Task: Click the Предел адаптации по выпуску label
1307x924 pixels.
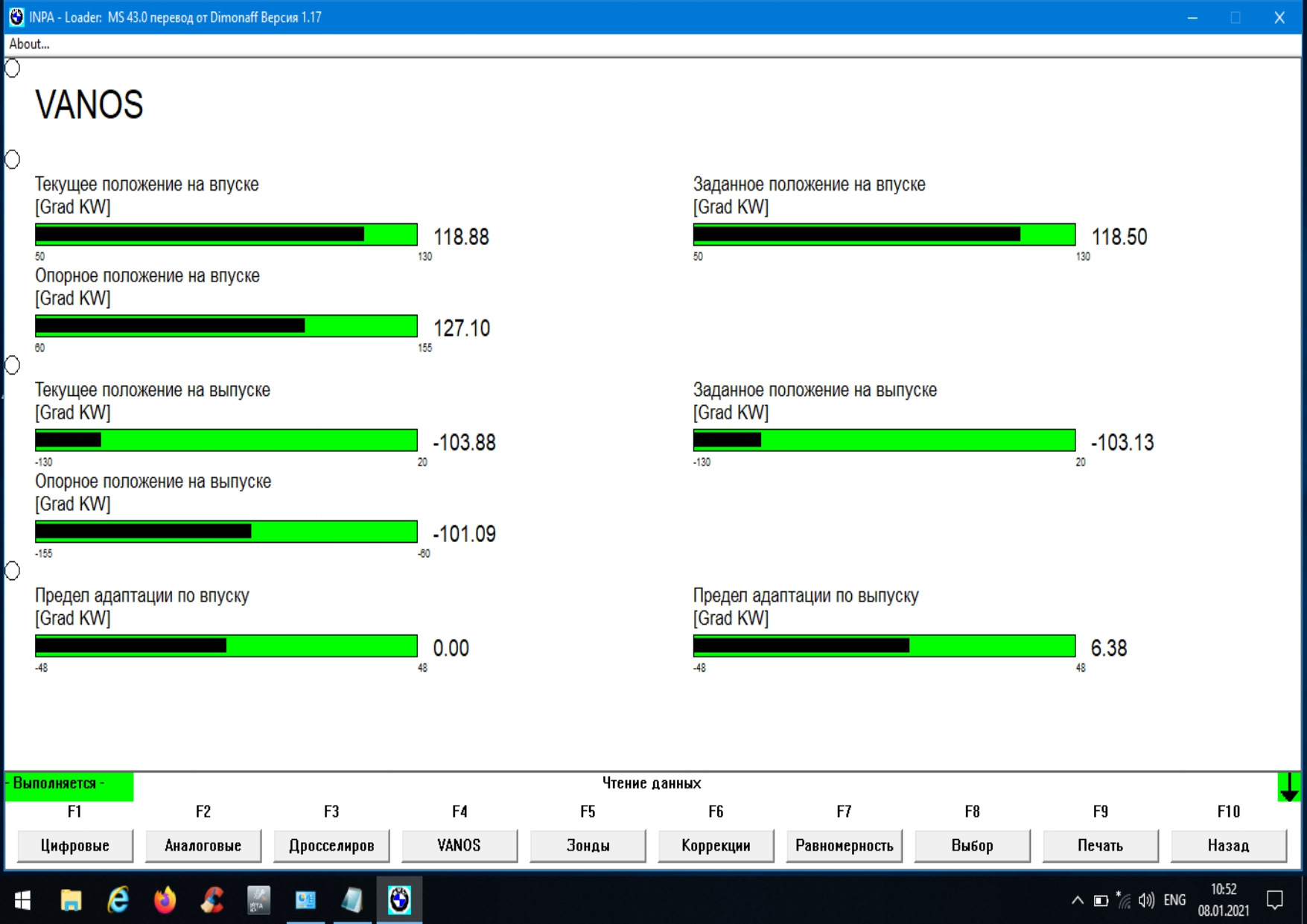Action: click(x=806, y=596)
